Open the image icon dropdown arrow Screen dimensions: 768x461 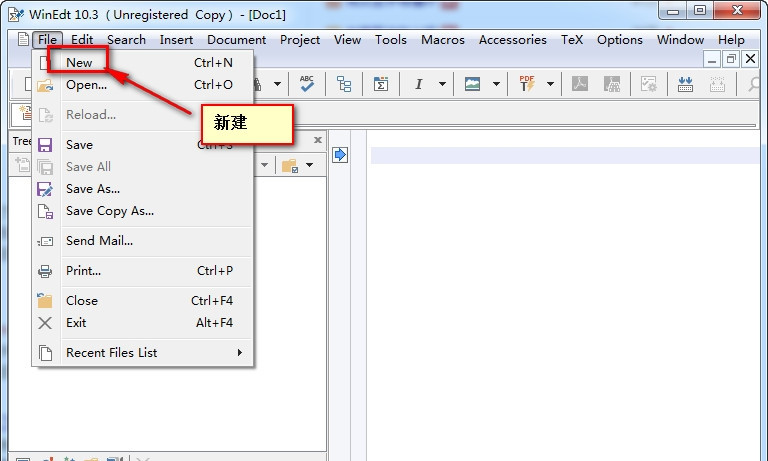pyautogui.click(x=496, y=84)
